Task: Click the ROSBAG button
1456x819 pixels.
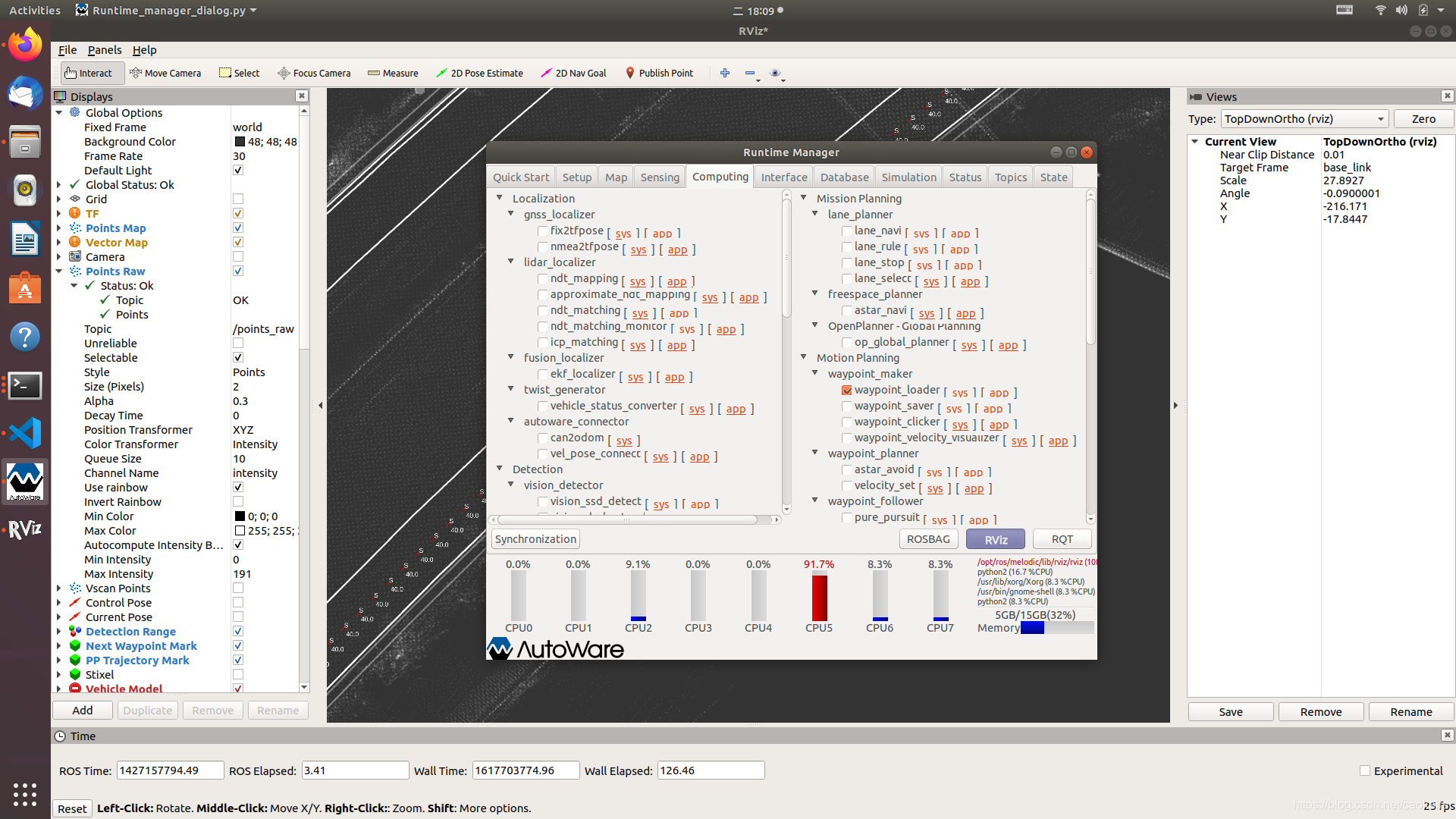Action: pos(928,539)
